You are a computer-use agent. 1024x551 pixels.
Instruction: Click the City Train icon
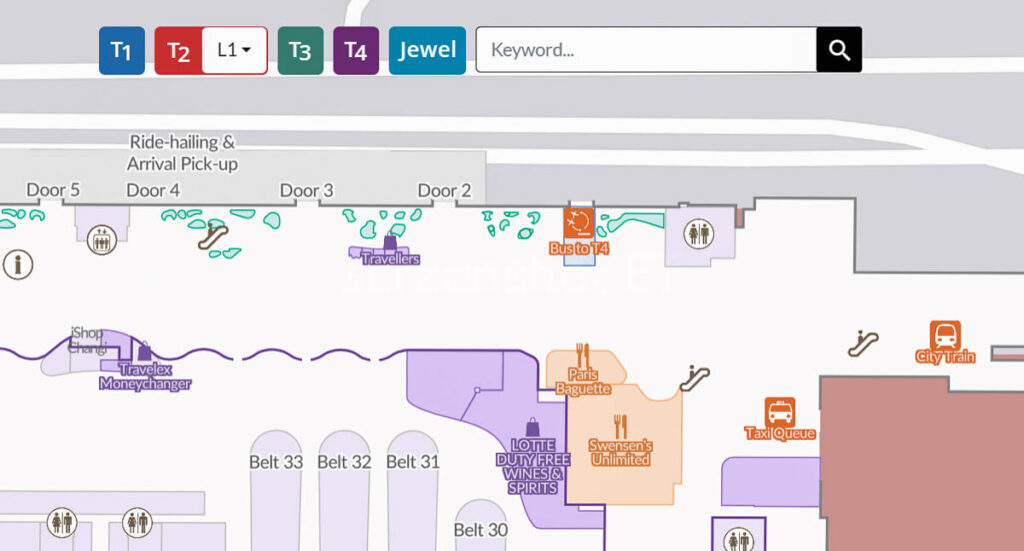click(x=946, y=336)
